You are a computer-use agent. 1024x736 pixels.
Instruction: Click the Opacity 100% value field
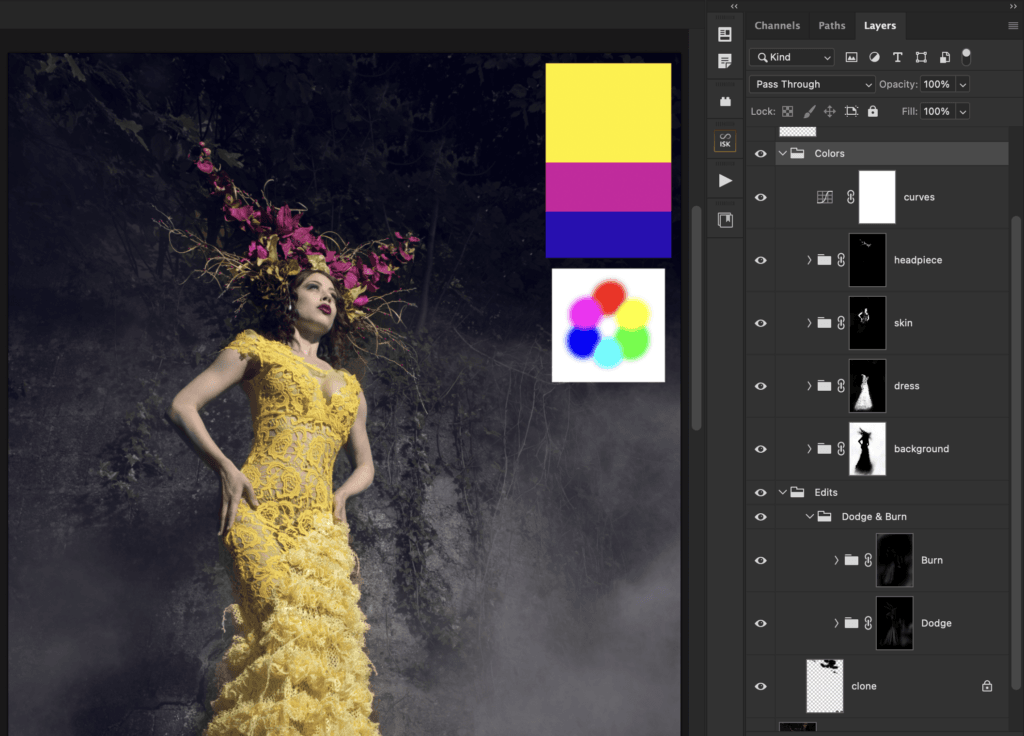point(937,84)
